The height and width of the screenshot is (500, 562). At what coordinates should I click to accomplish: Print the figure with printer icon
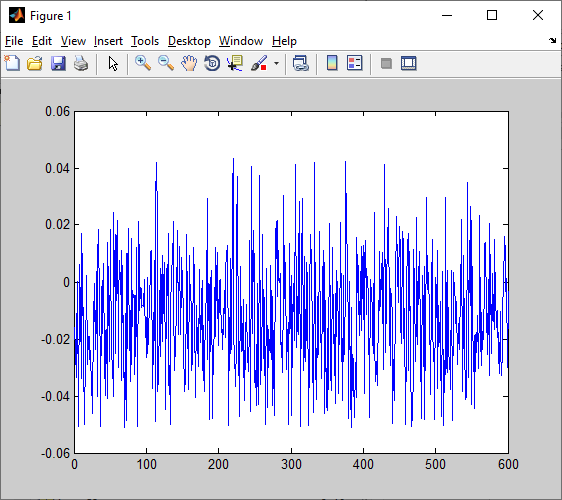(x=81, y=63)
